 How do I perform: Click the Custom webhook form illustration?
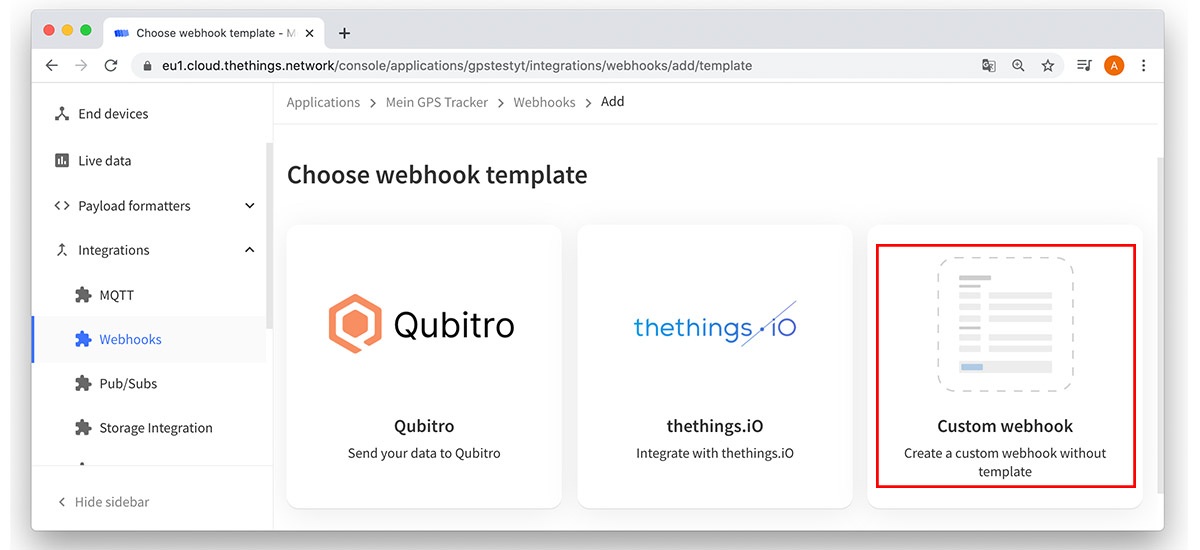point(1005,323)
